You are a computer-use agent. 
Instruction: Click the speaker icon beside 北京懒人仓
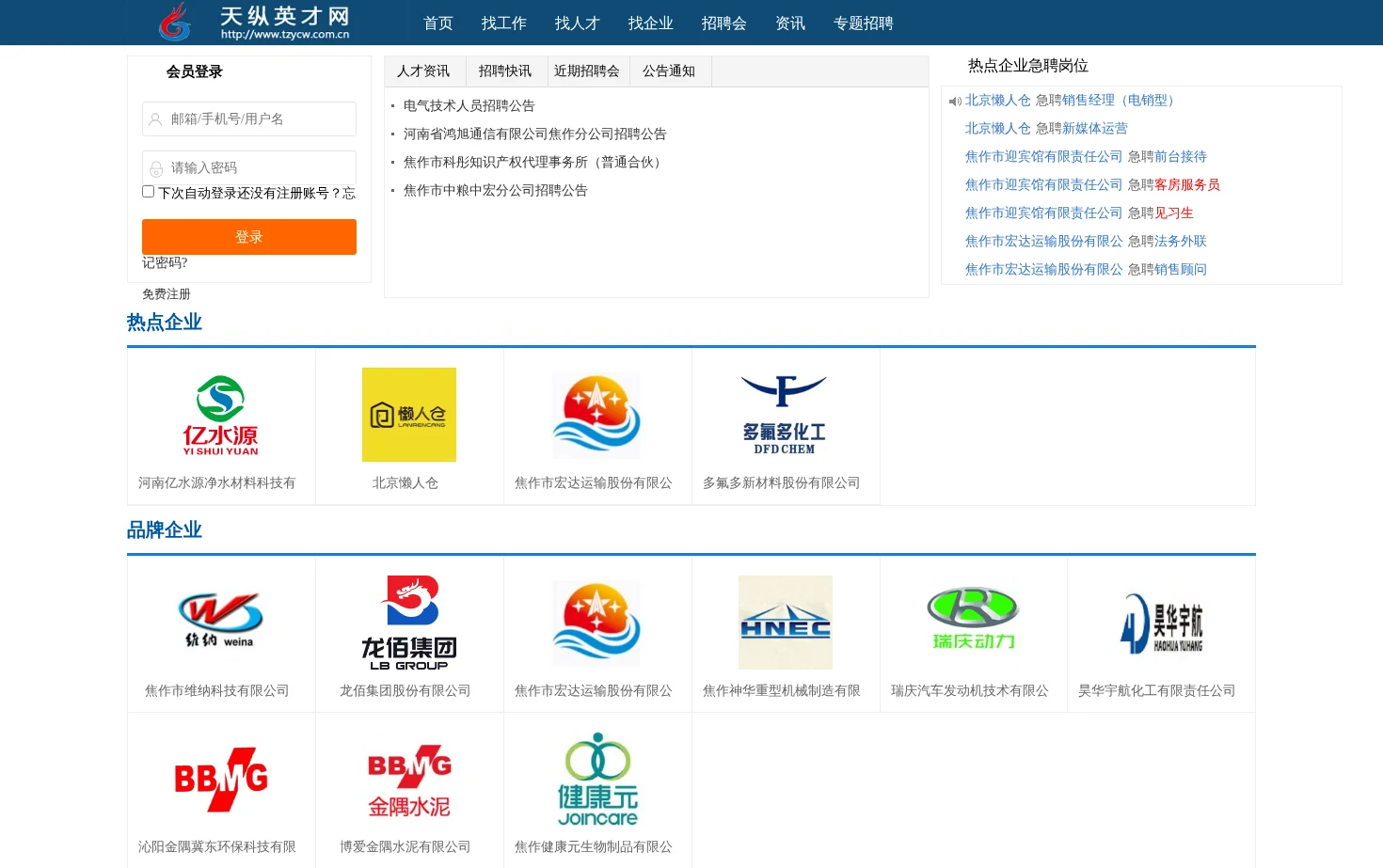click(x=955, y=102)
